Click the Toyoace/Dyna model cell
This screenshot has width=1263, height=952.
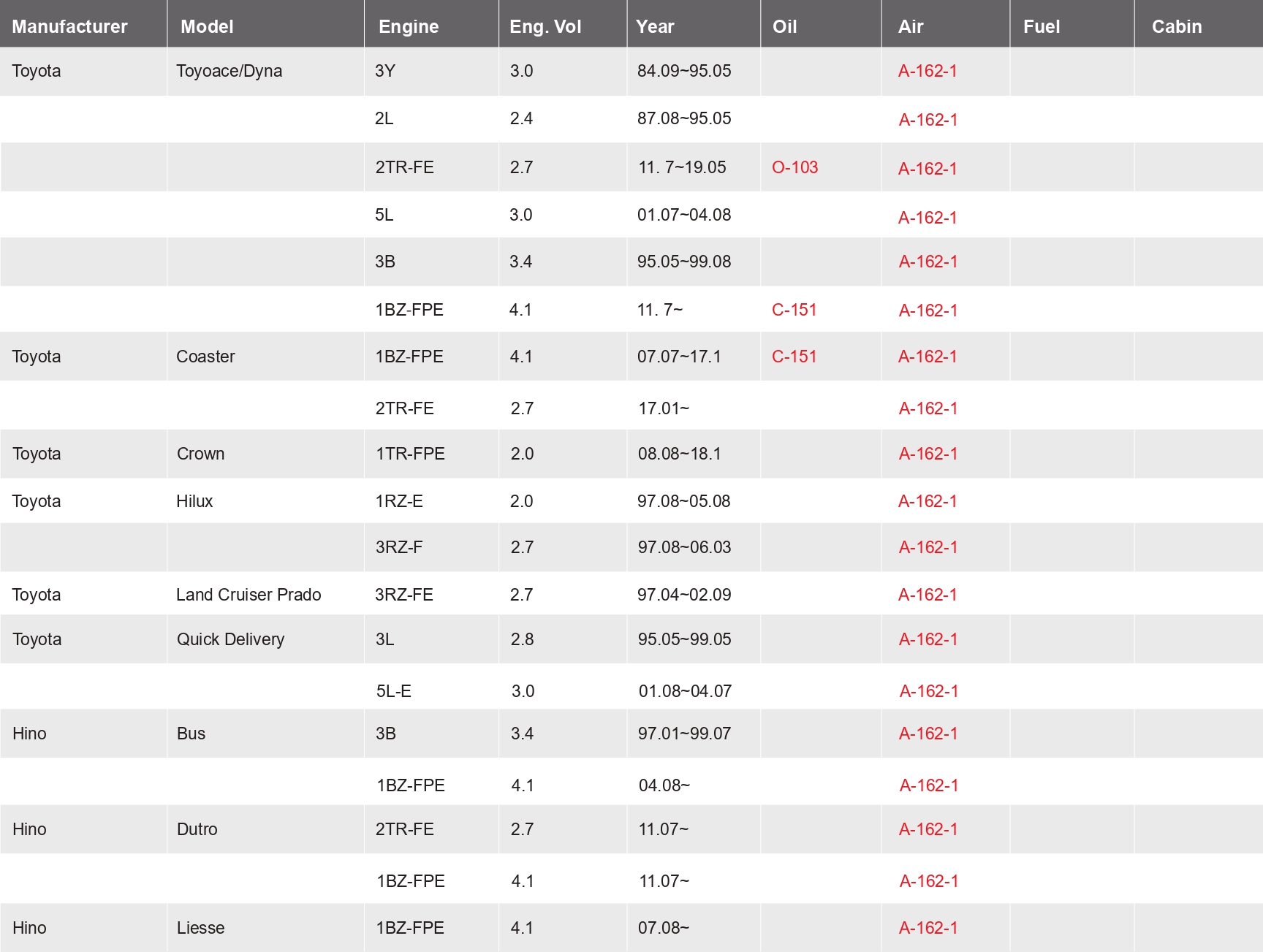click(x=229, y=71)
